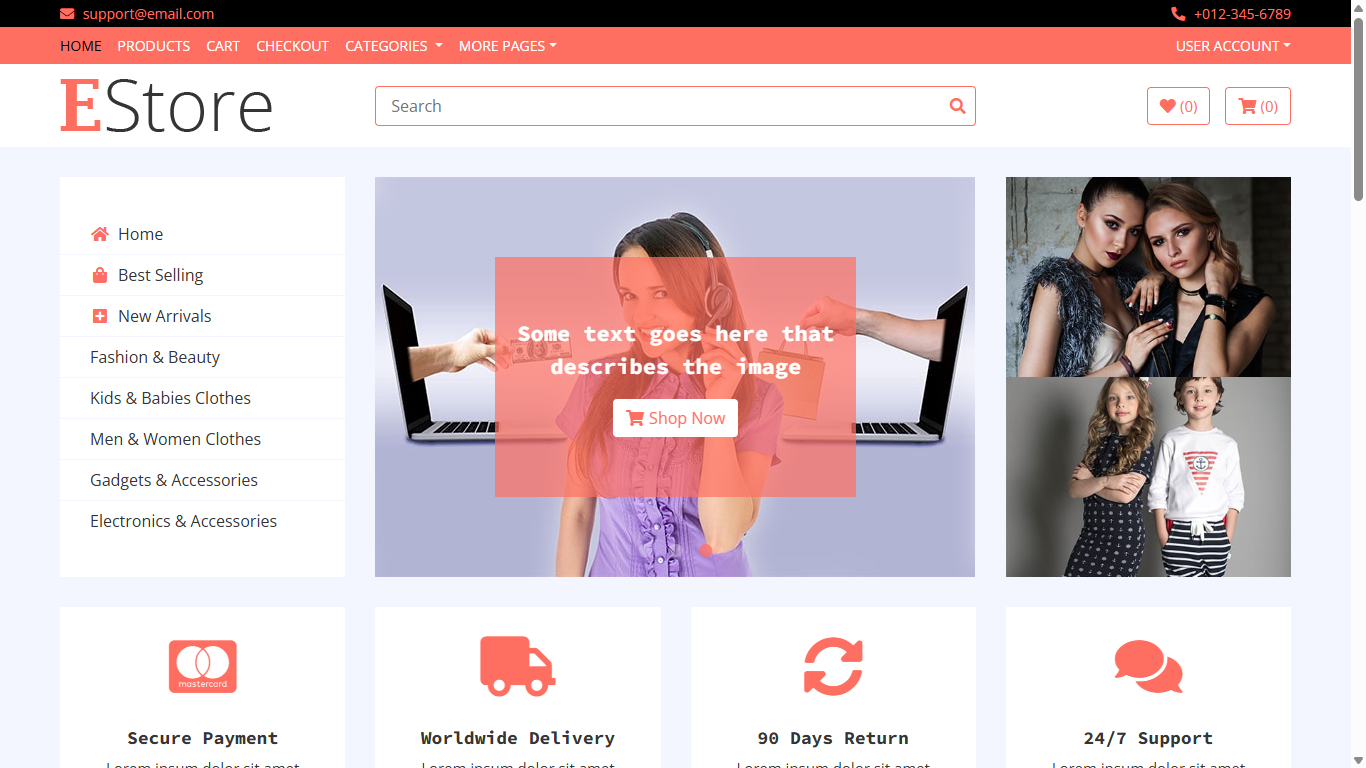Screen dimensions: 1366x768
Task: Open the wishlist via the heart icon
Action: (1167, 105)
